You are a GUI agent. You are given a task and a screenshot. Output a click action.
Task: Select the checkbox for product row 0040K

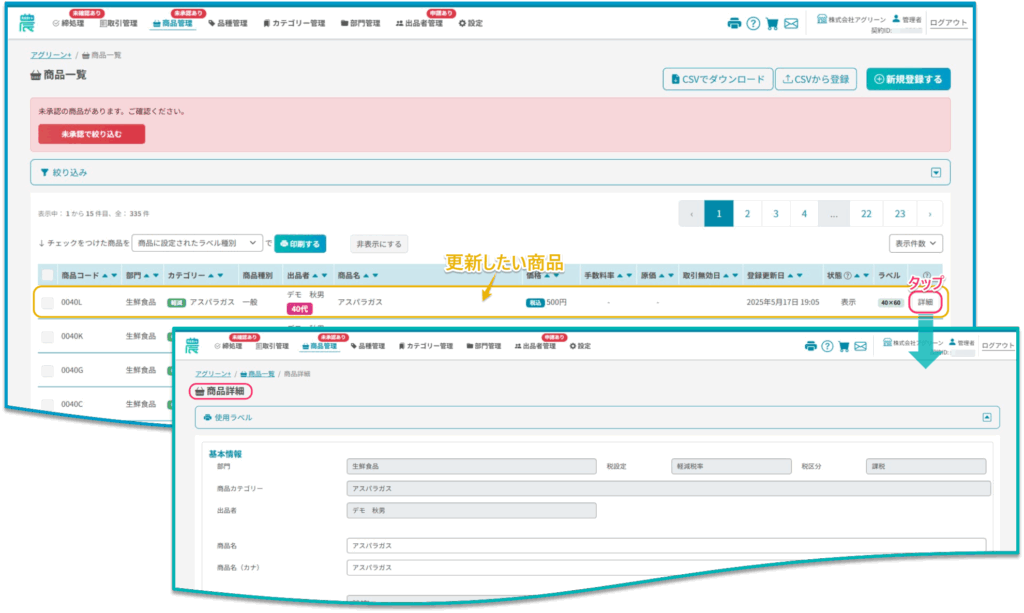[47, 337]
